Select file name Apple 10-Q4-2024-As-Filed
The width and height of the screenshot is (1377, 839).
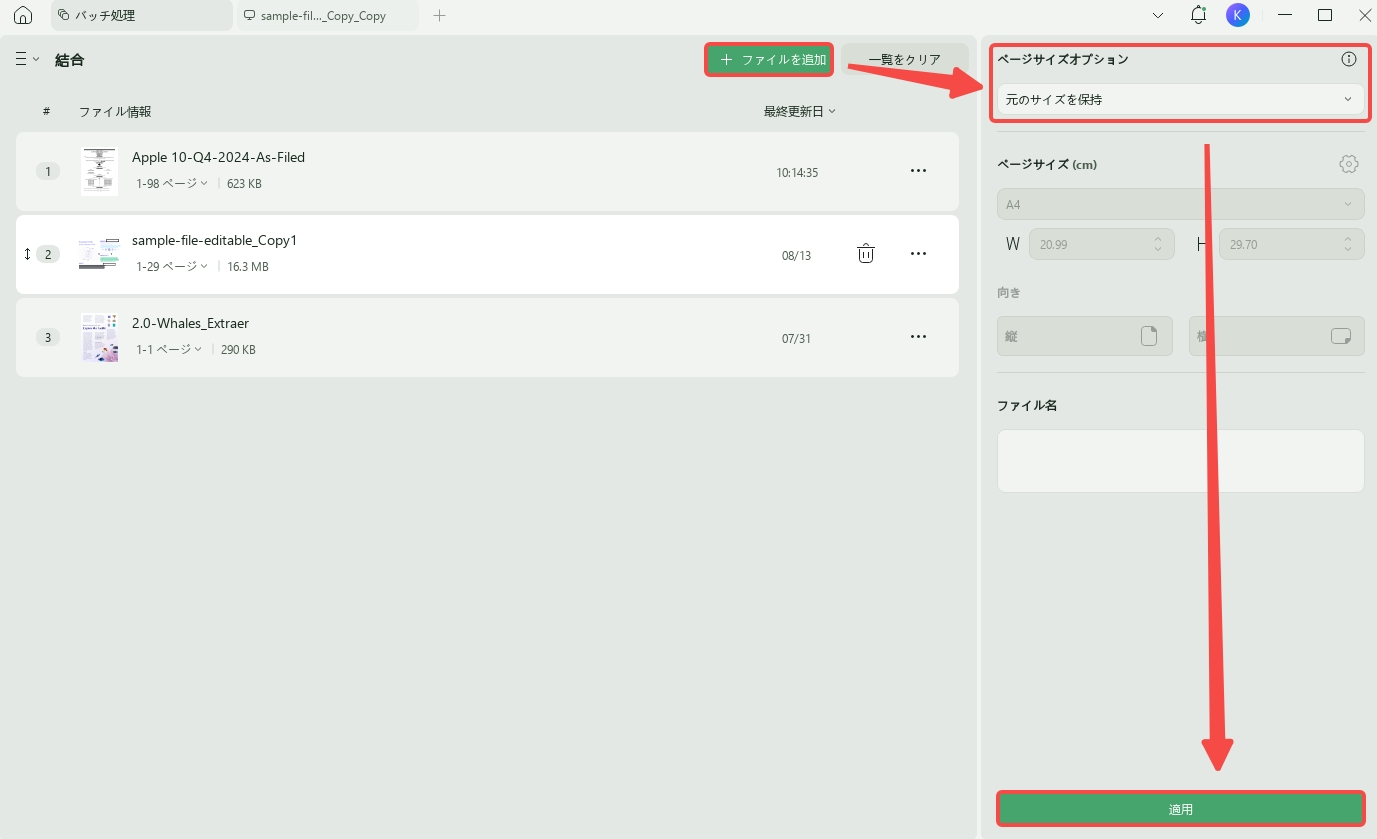[x=218, y=157]
